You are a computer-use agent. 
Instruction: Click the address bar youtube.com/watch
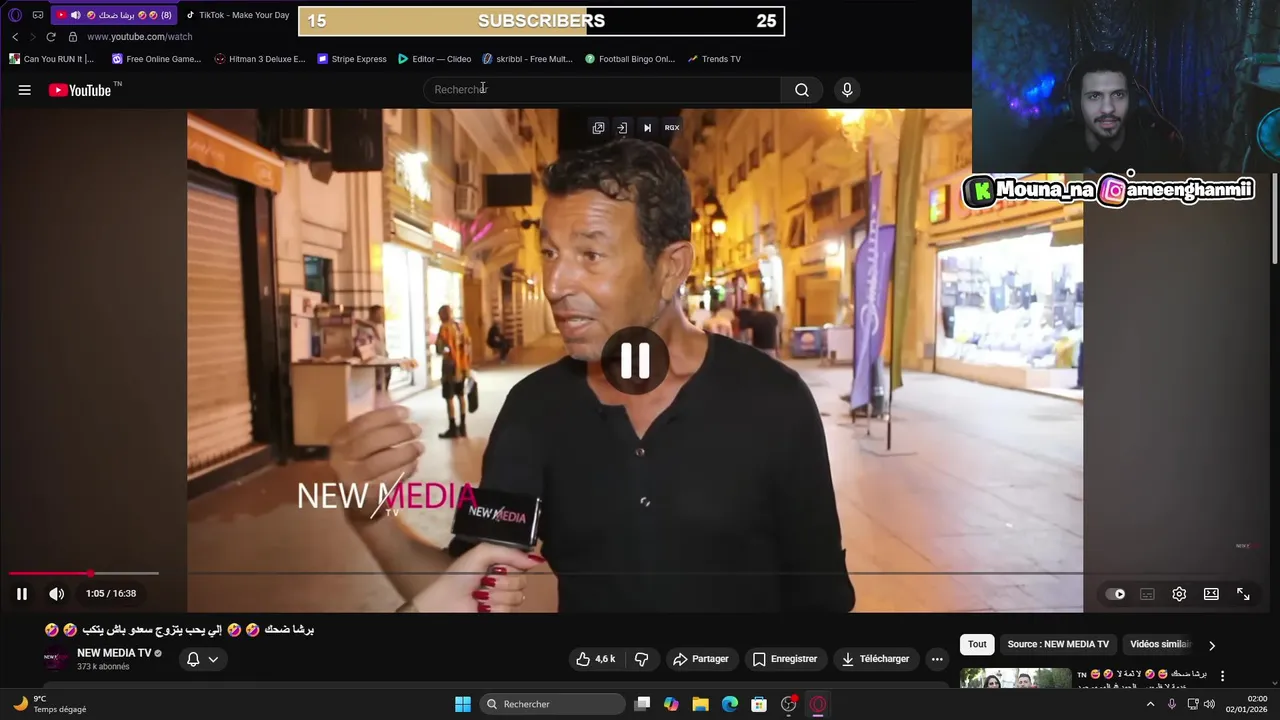(139, 37)
